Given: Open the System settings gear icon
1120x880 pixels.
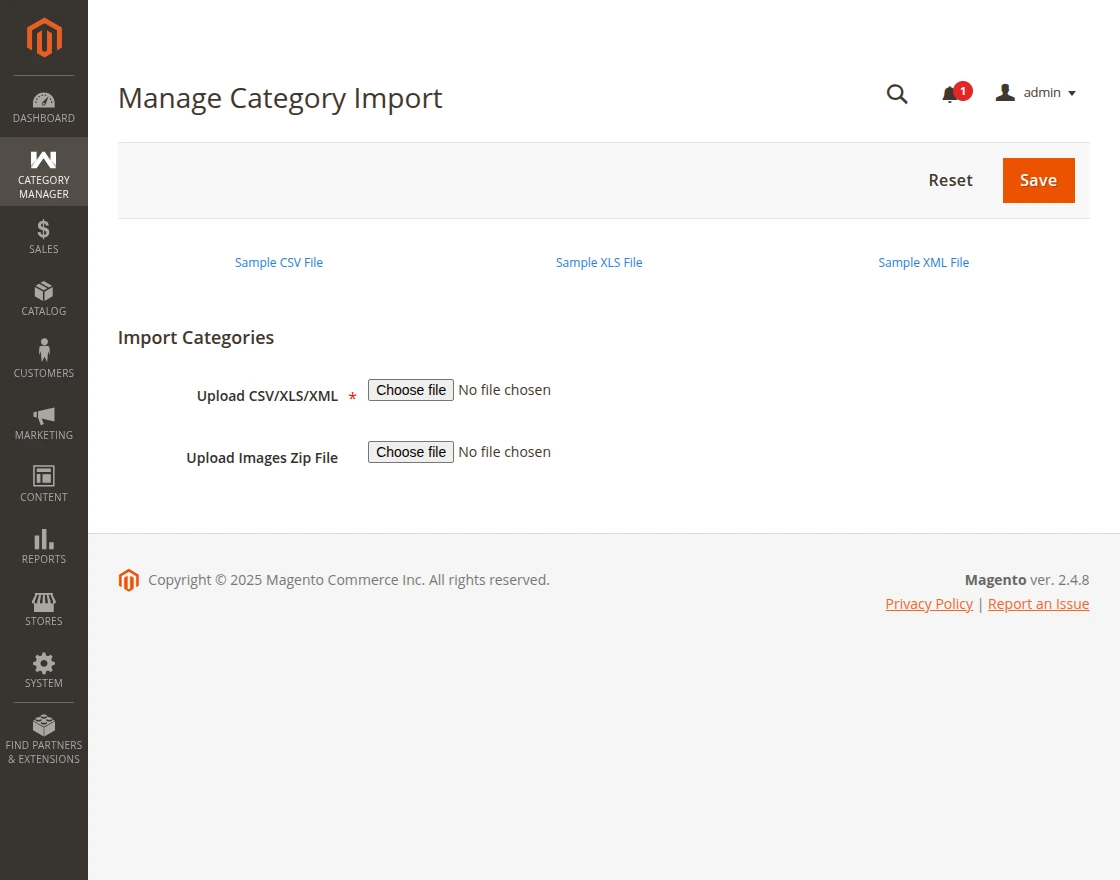Looking at the screenshot, I should [43, 670].
